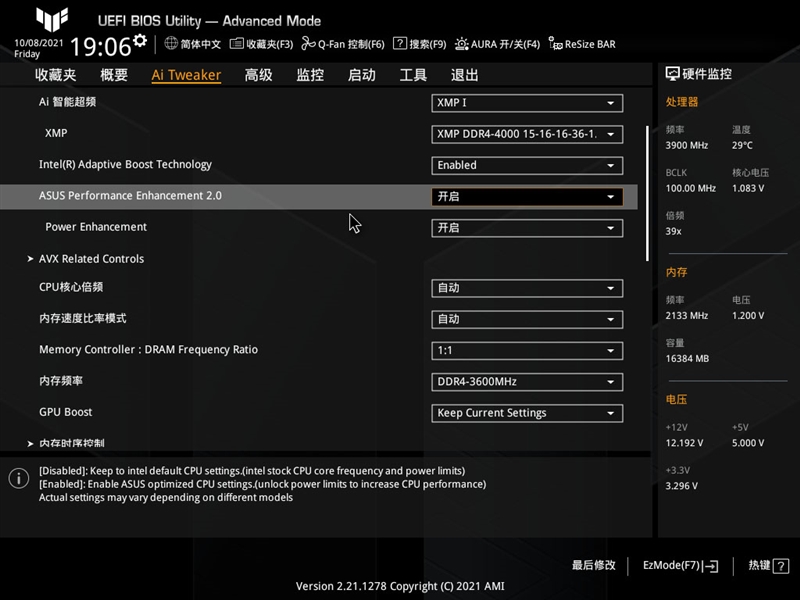This screenshot has width=800, height=600.
Task: Click the 热键 question mark icon
Action: pyautogui.click(x=781, y=566)
